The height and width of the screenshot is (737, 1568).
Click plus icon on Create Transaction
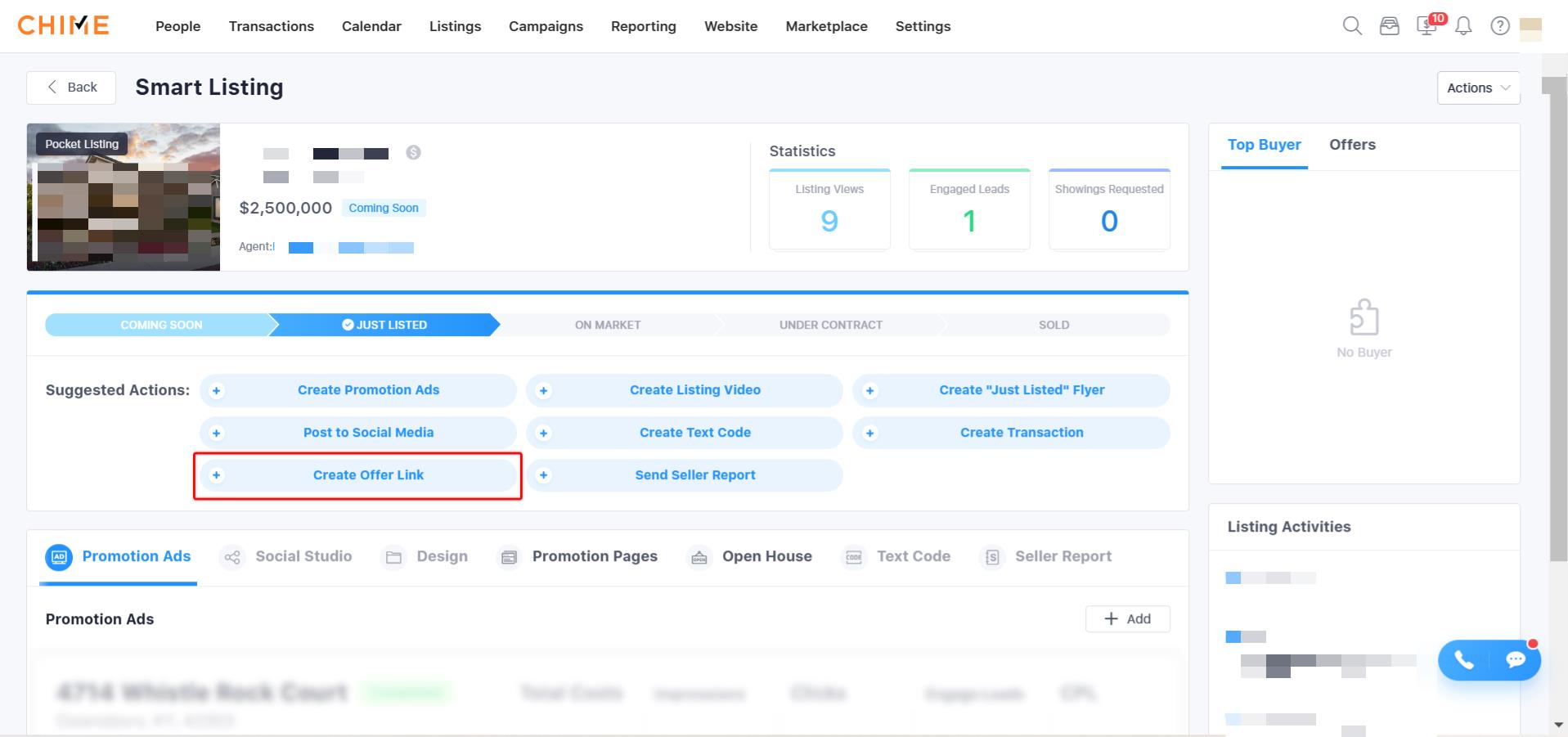tap(869, 434)
